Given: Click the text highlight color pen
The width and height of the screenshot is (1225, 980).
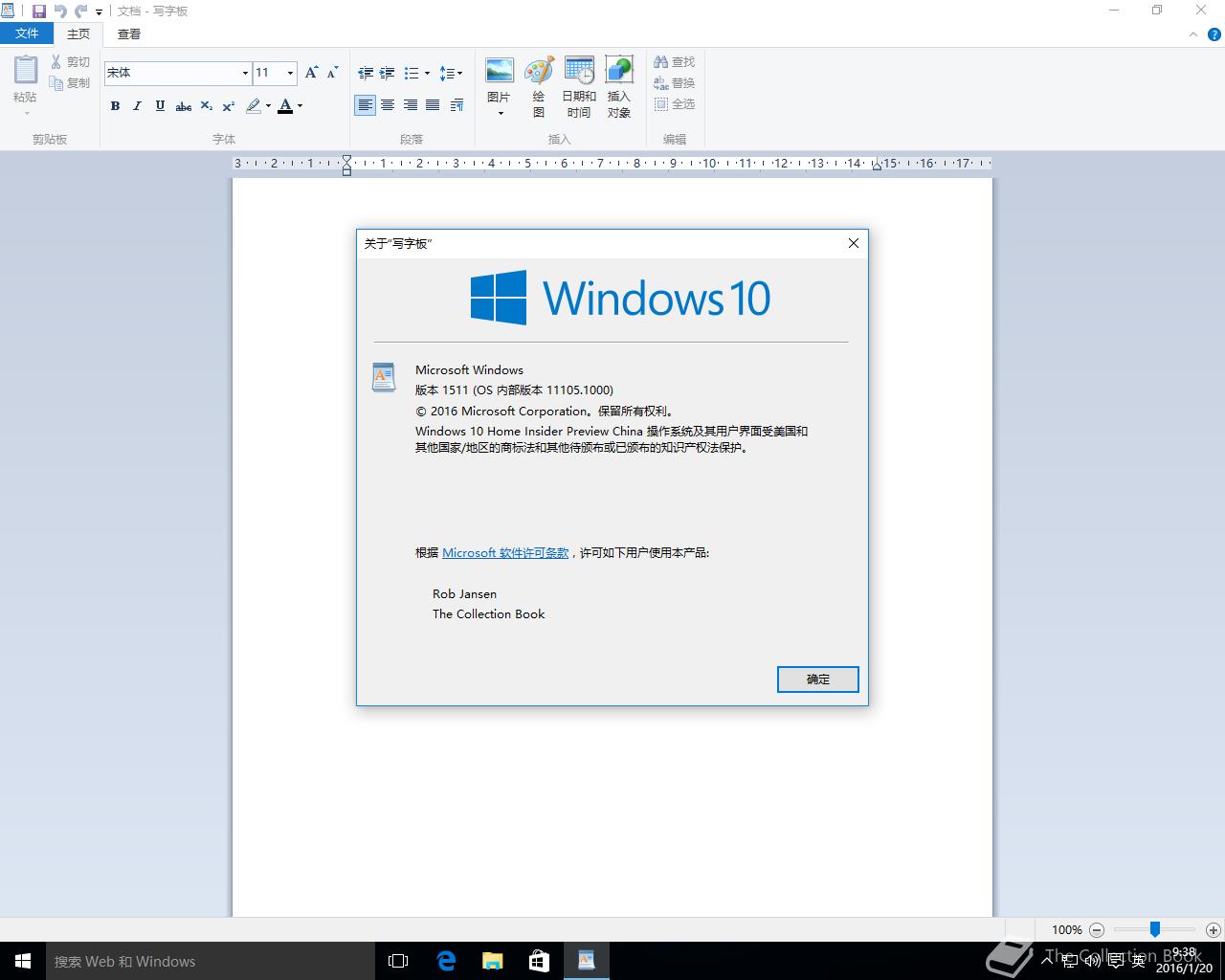Looking at the screenshot, I should tap(254, 106).
